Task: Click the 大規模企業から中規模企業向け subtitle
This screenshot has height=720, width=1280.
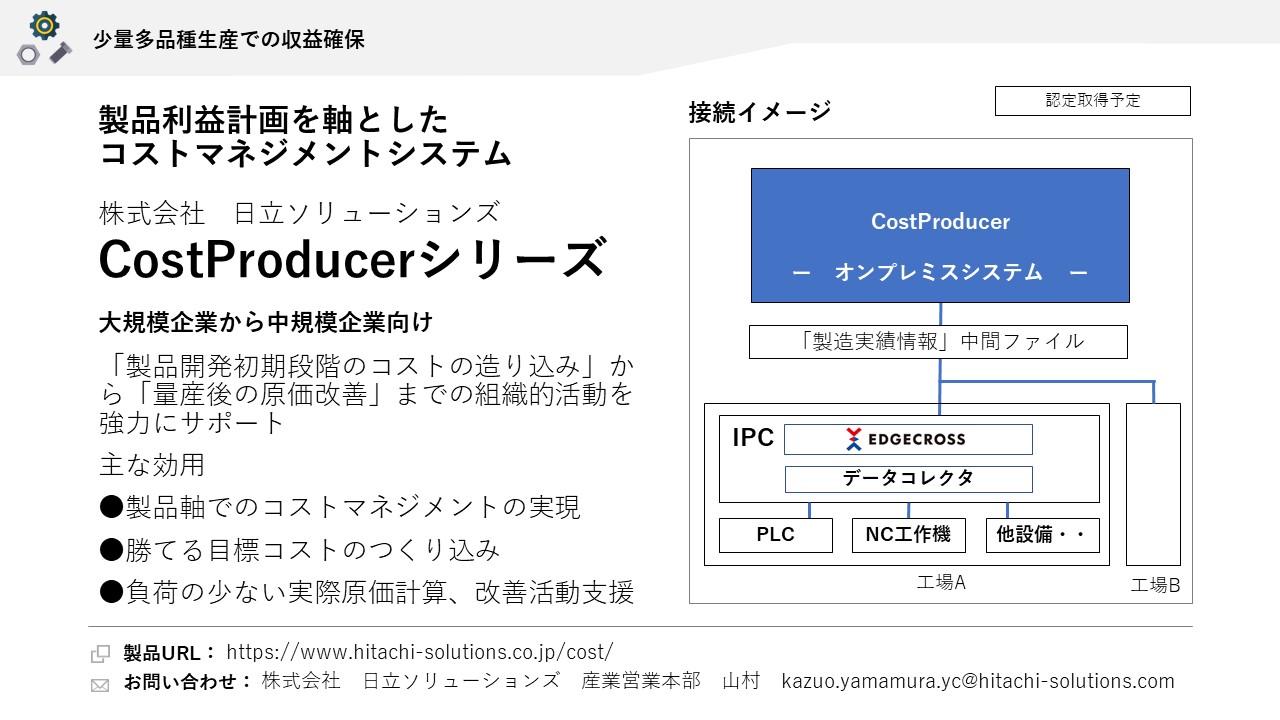Action: (266, 323)
